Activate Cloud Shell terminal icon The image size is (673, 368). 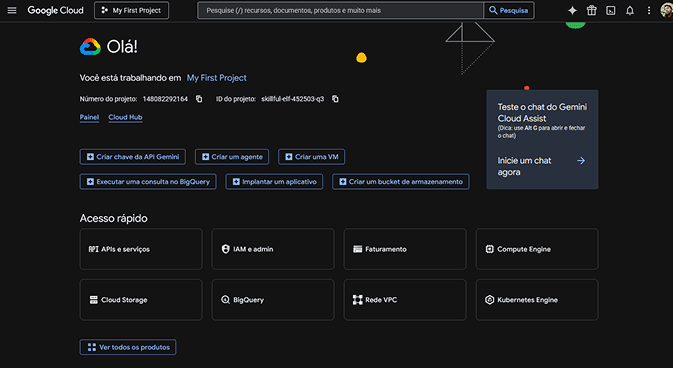tap(610, 10)
